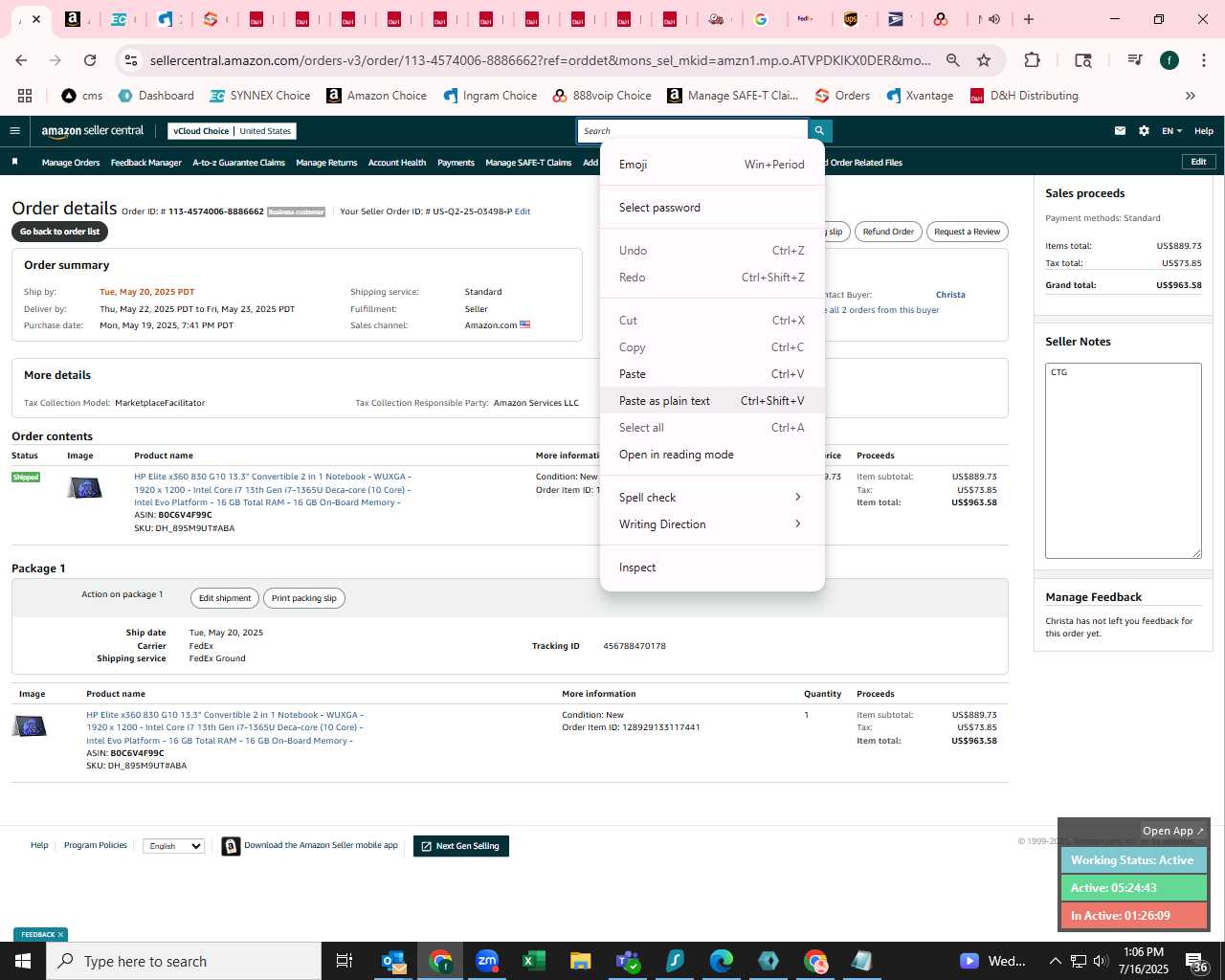This screenshot has height=980, width=1225.
Task: Open the Manage Orders nav item
Action: (71, 163)
